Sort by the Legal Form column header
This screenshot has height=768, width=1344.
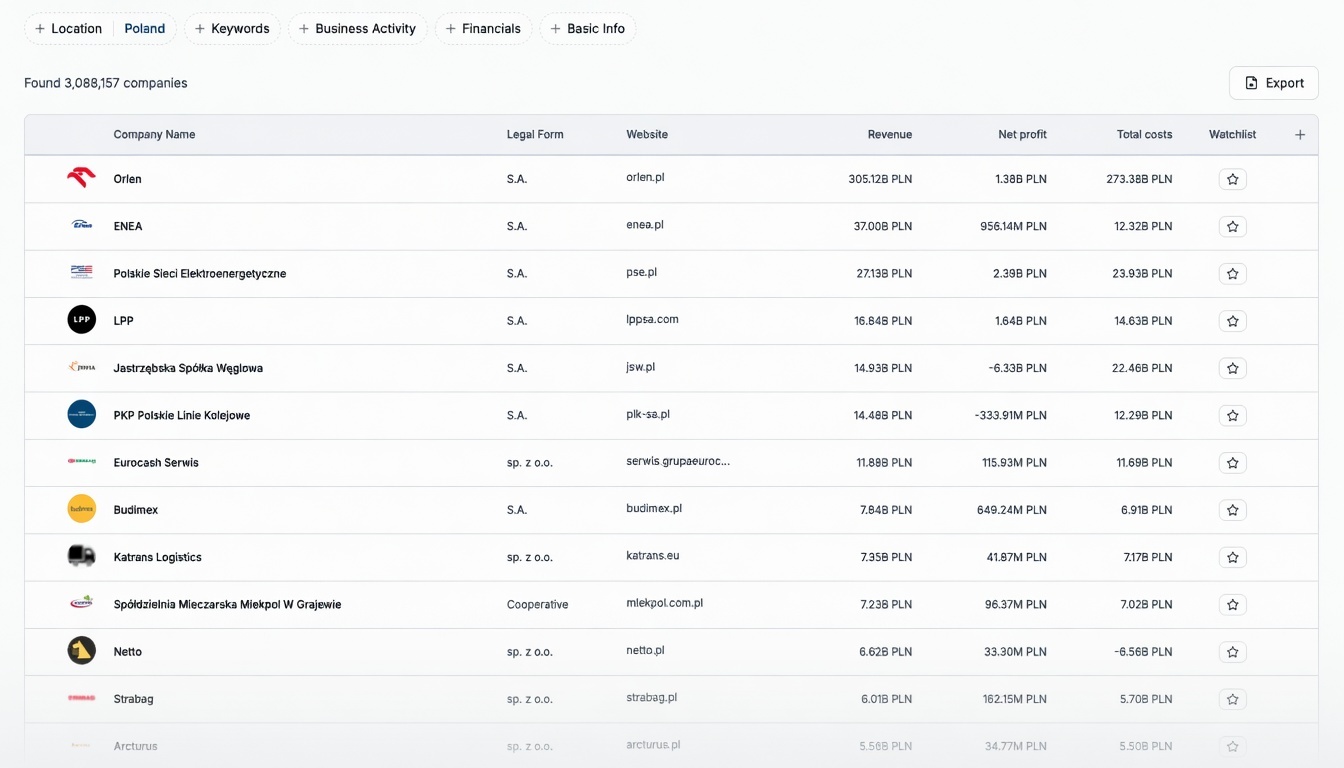pos(535,135)
